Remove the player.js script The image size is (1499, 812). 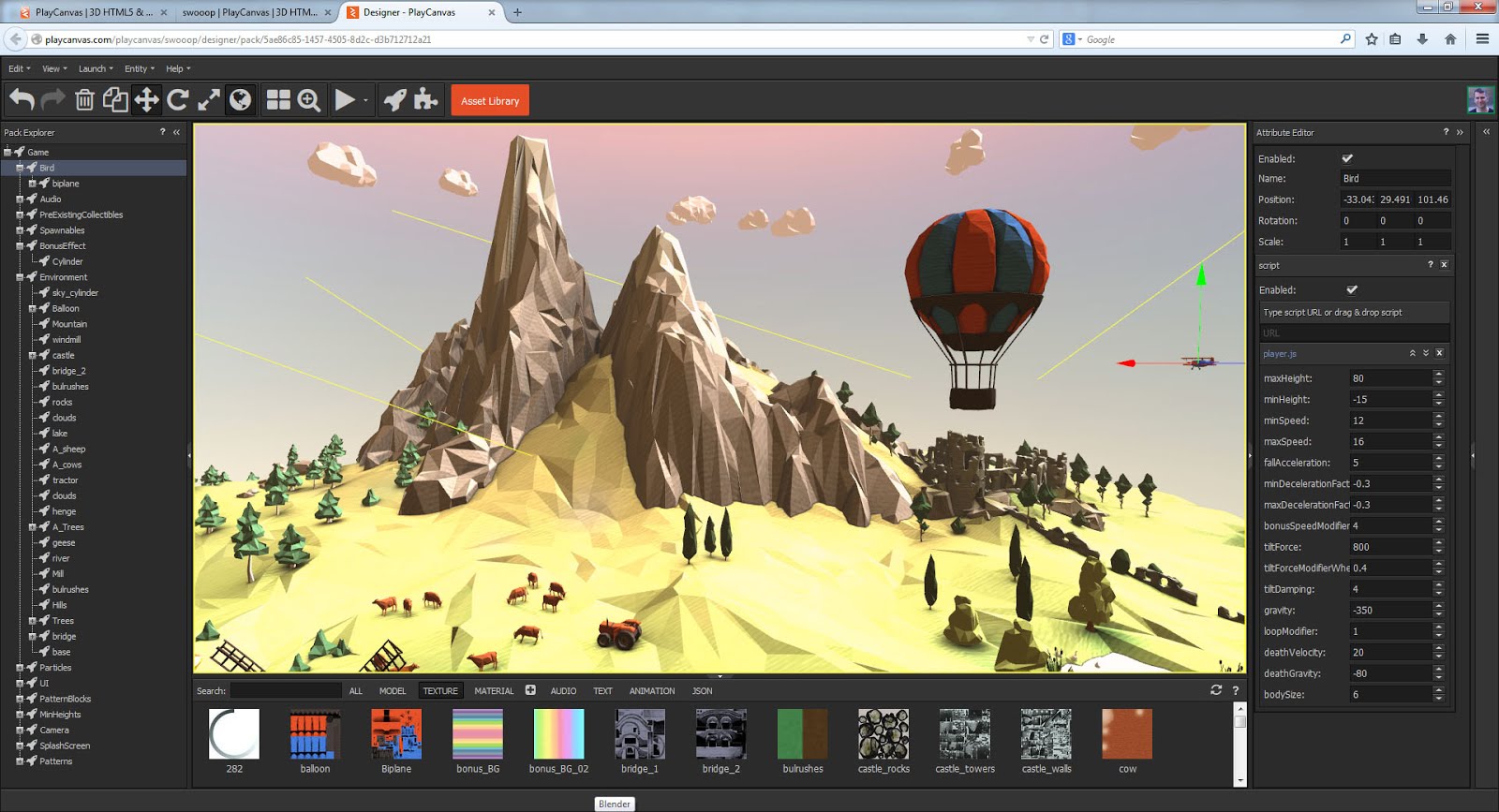(x=1440, y=353)
